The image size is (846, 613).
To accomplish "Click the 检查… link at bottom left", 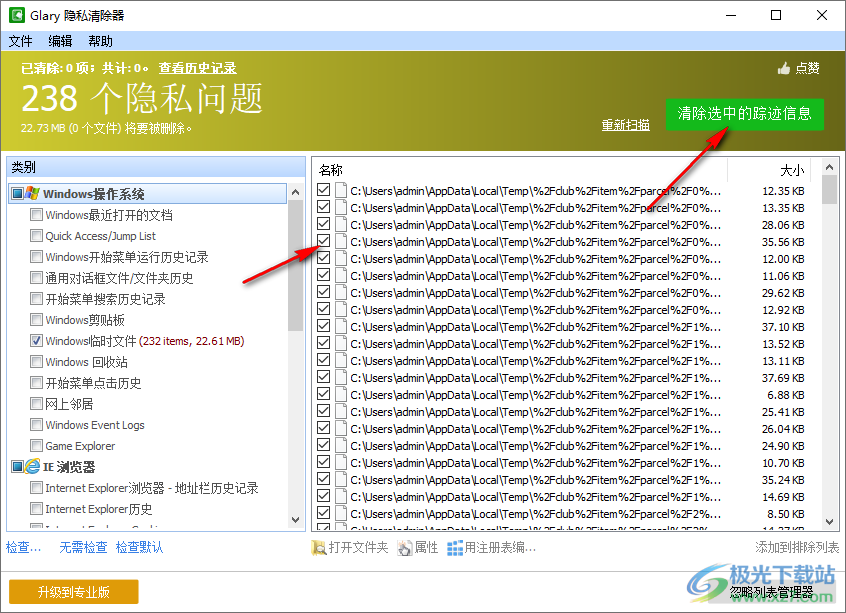I will (23, 548).
